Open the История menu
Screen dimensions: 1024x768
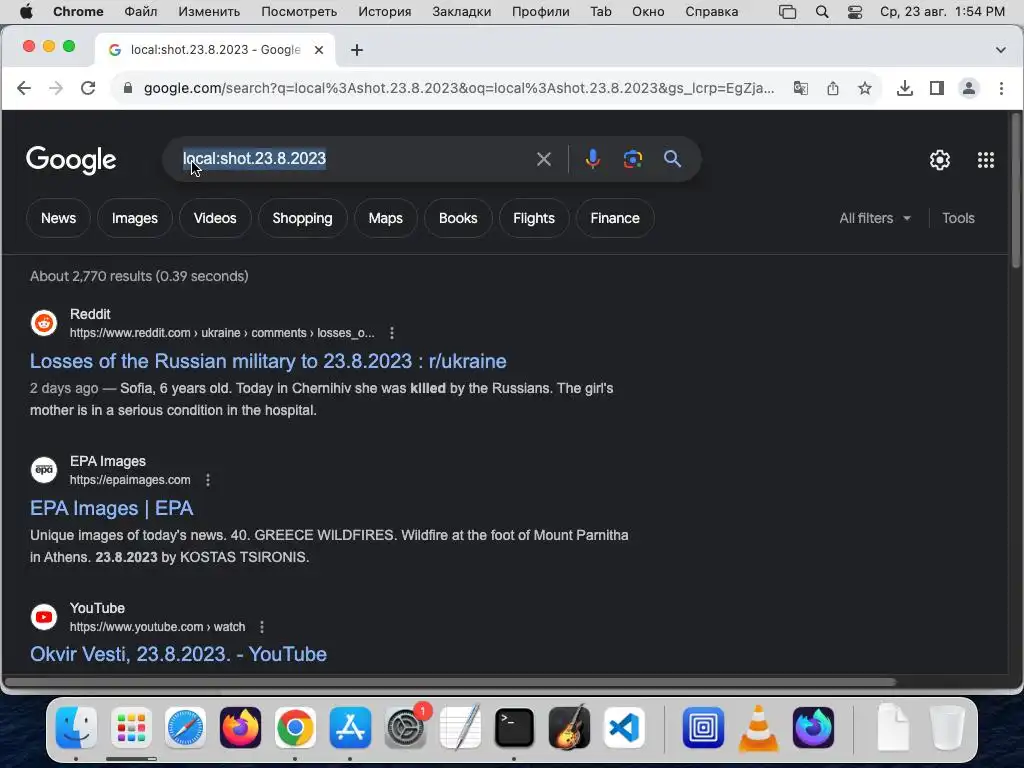(x=385, y=12)
